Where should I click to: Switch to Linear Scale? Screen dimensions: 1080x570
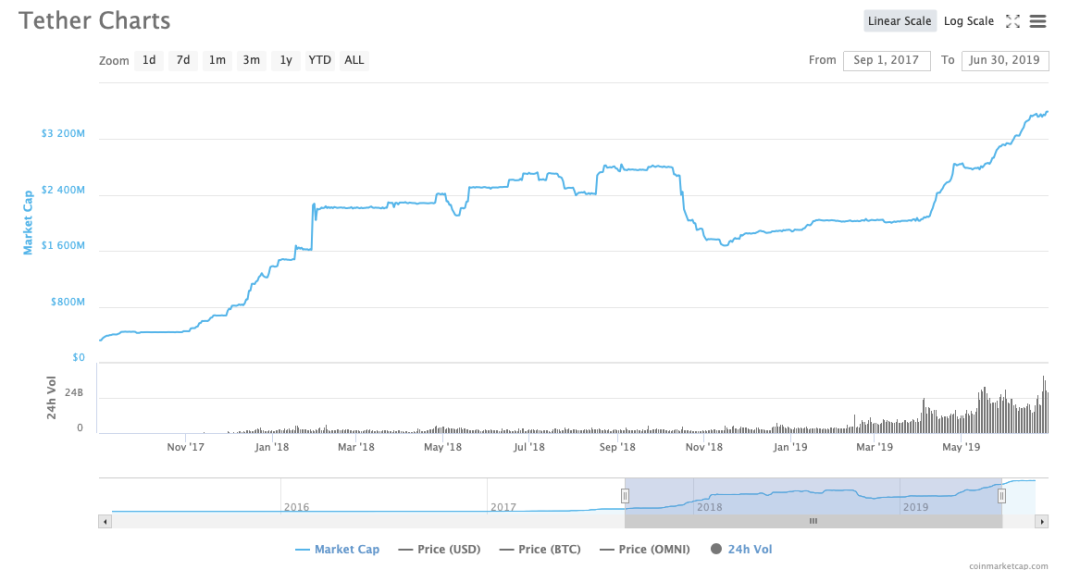(x=900, y=21)
